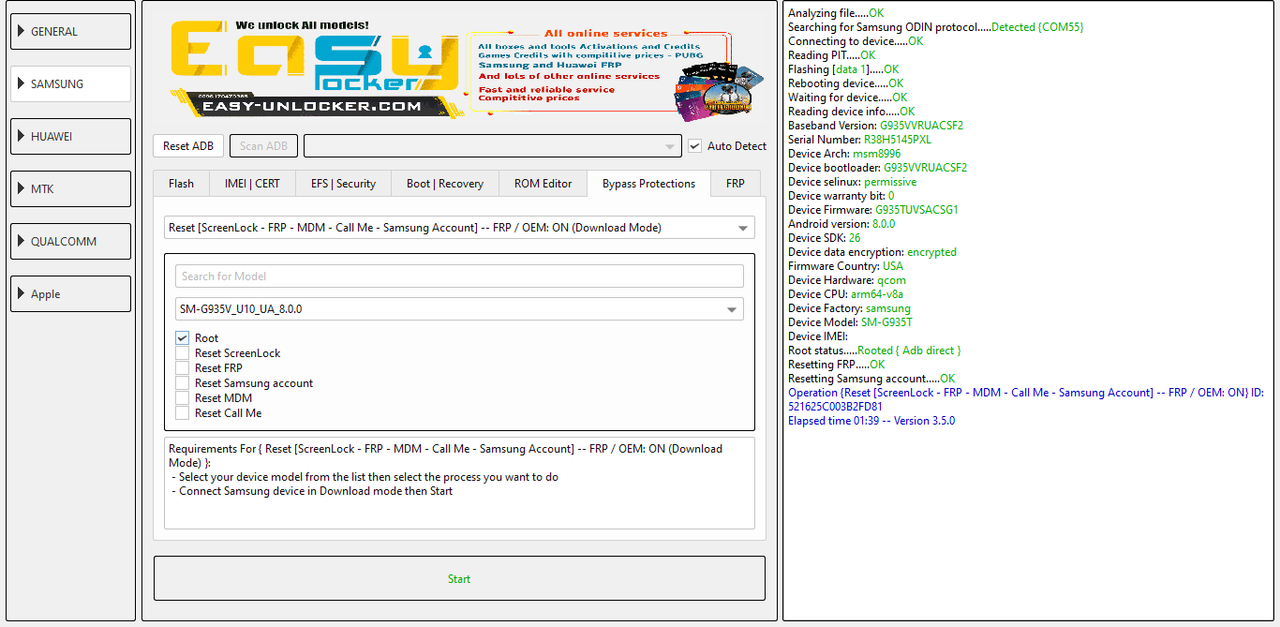Image resolution: width=1280 pixels, height=627 pixels.
Task: Tick the Reset Samsung account checkbox
Action: [x=182, y=383]
